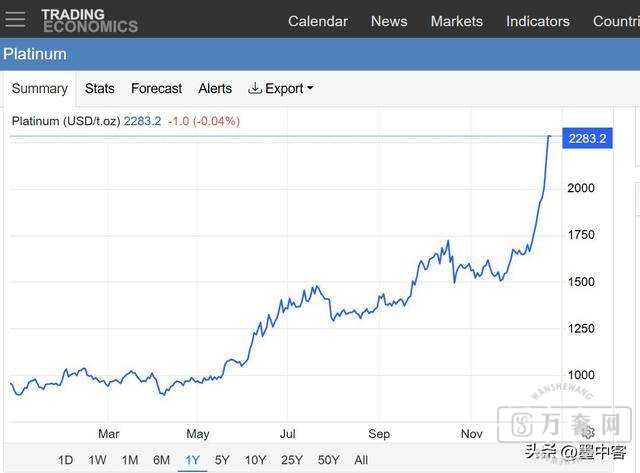Set chart range to 1D

[x=65, y=460]
